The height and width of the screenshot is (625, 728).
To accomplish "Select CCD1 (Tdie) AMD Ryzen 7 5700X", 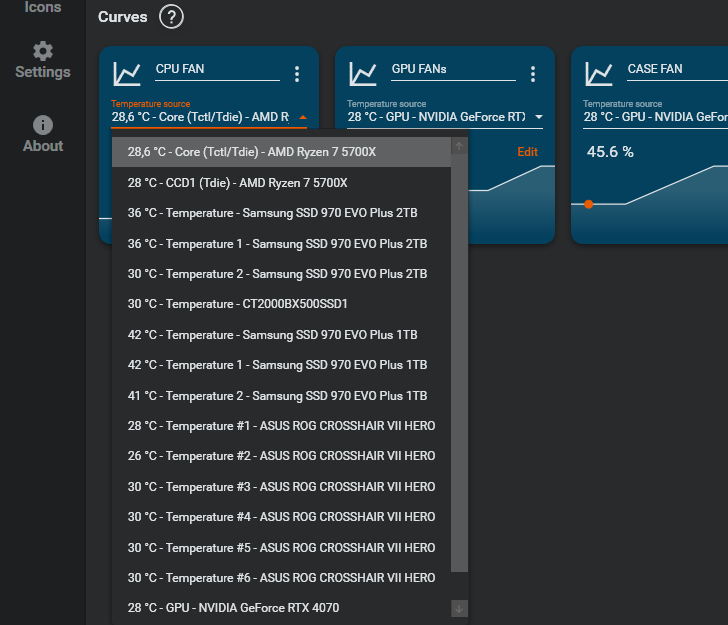I will [x=281, y=182].
